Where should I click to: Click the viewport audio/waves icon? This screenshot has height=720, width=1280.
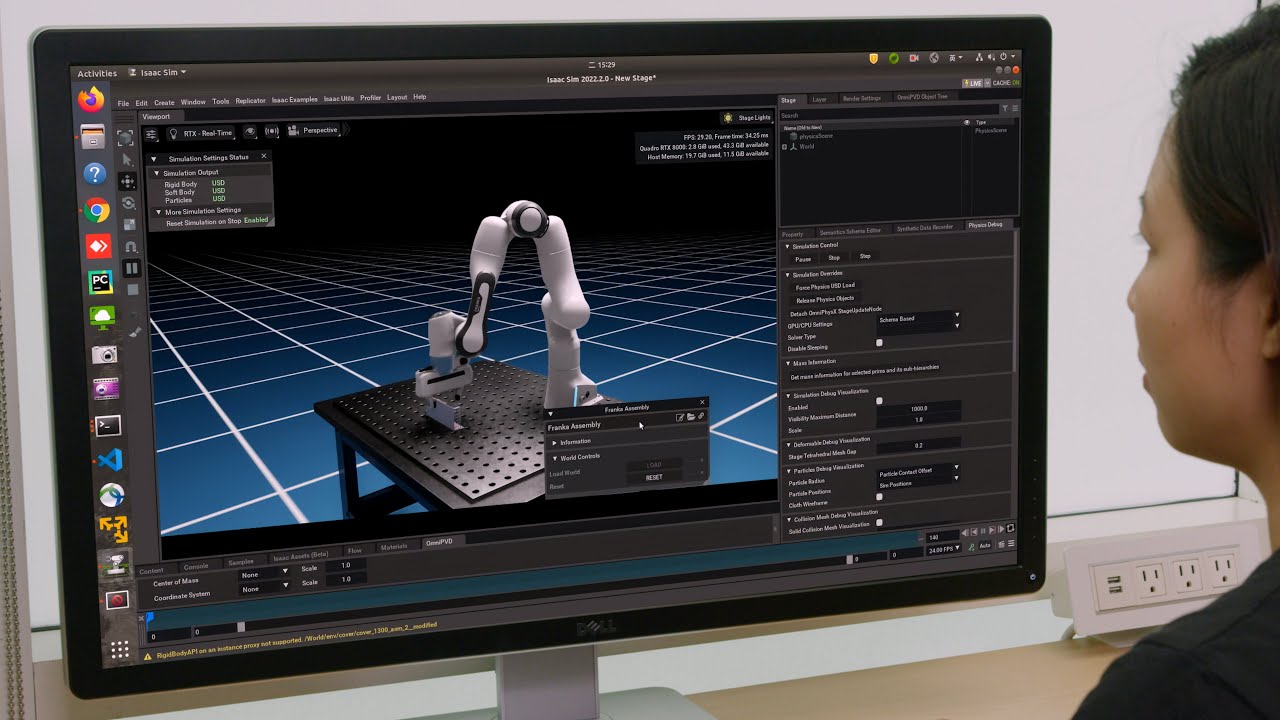[x=271, y=131]
